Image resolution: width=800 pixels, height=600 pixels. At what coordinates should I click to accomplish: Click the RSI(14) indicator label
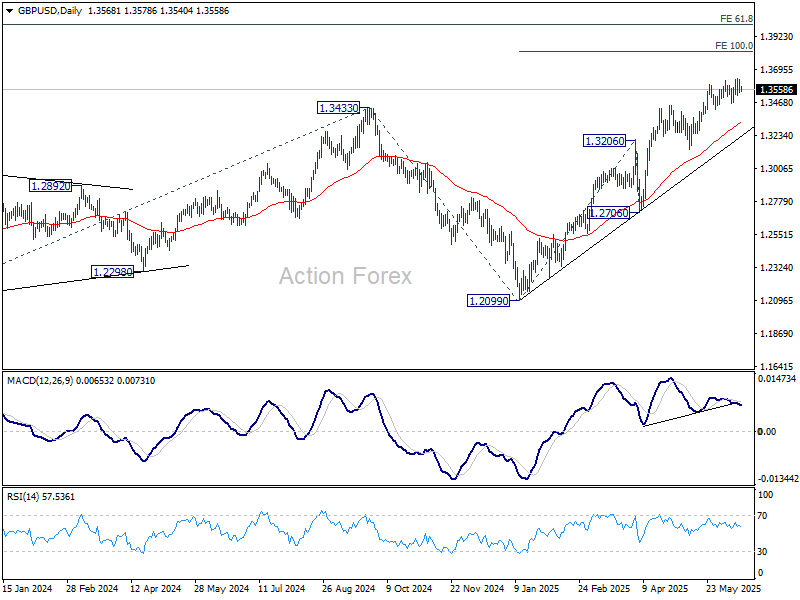(x=24, y=497)
